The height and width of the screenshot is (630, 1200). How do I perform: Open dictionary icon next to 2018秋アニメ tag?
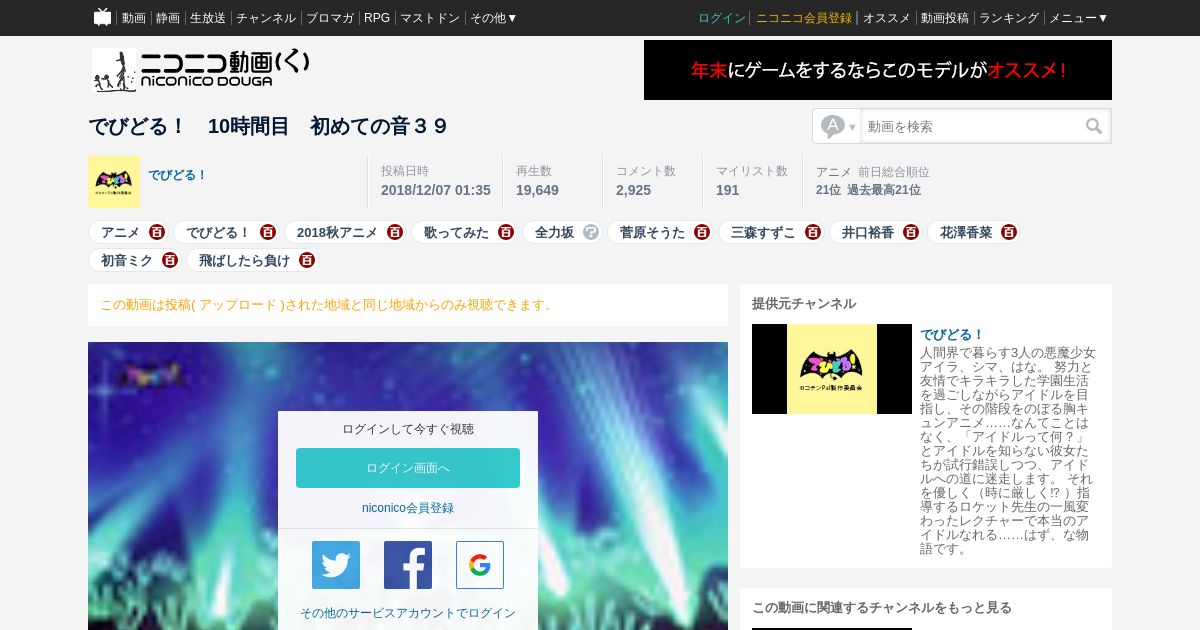click(x=395, y=232)
